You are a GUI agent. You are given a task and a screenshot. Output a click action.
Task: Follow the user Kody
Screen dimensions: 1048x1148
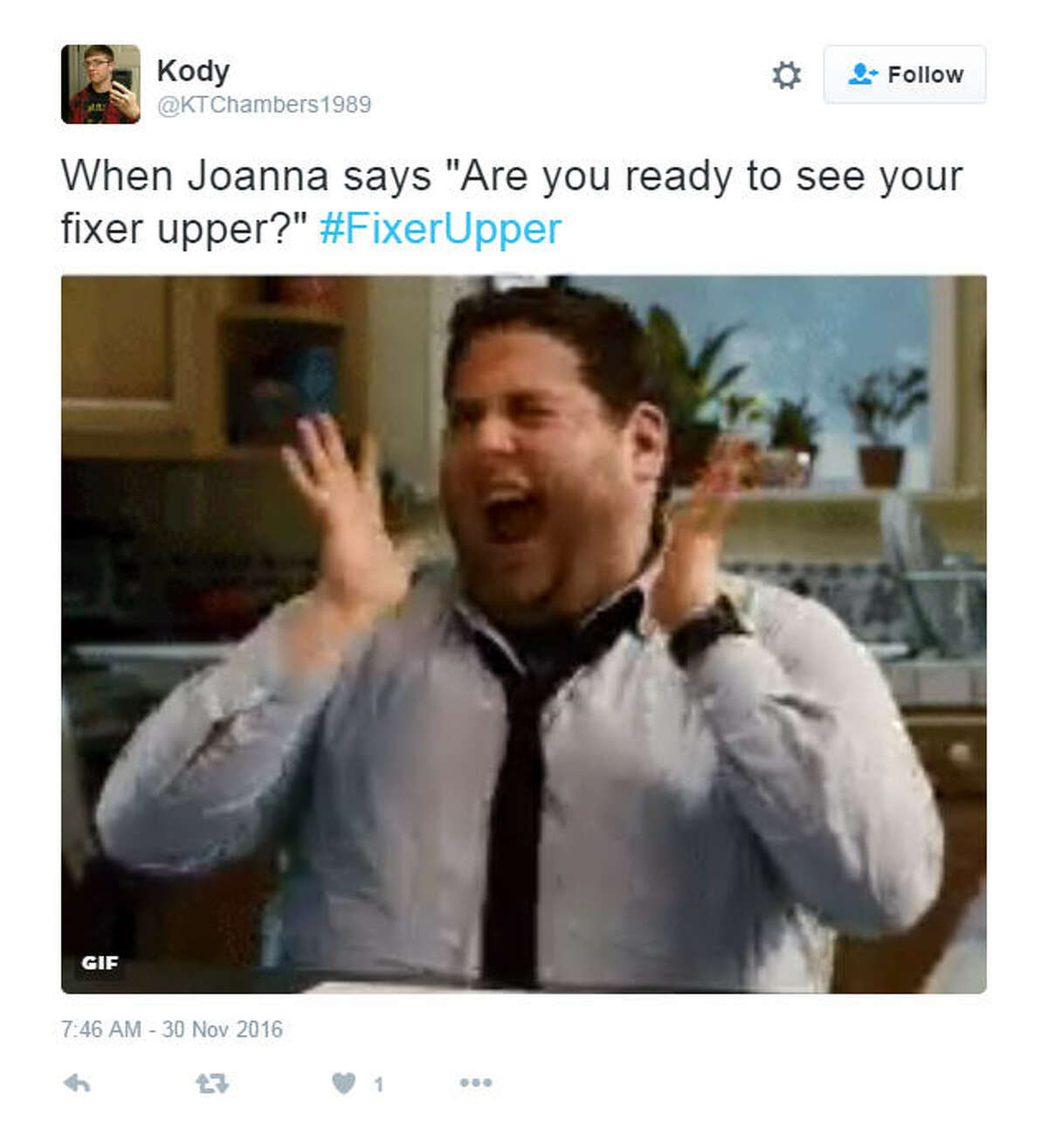(x=905, y=74)
